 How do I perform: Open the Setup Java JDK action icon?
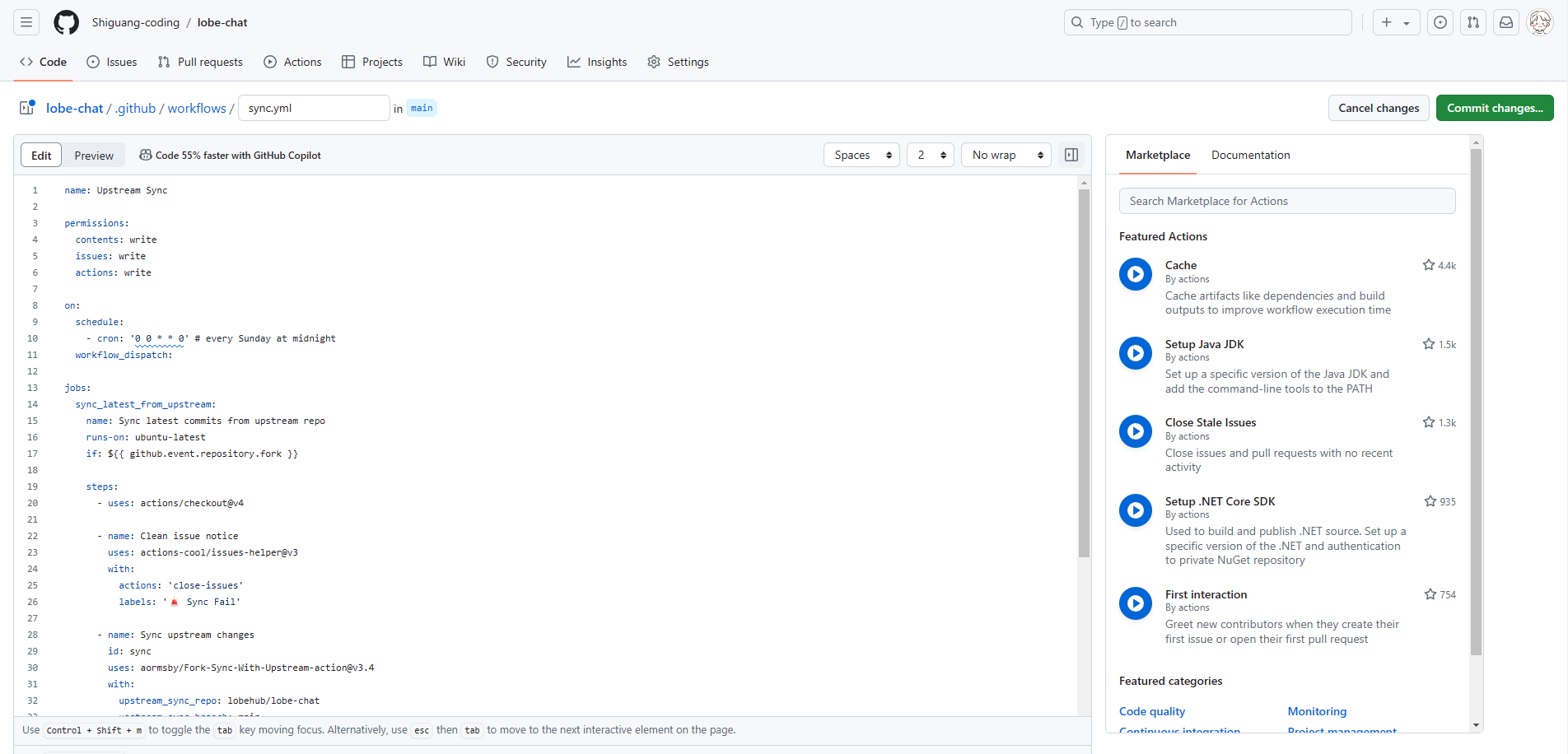click(1136, 353)
